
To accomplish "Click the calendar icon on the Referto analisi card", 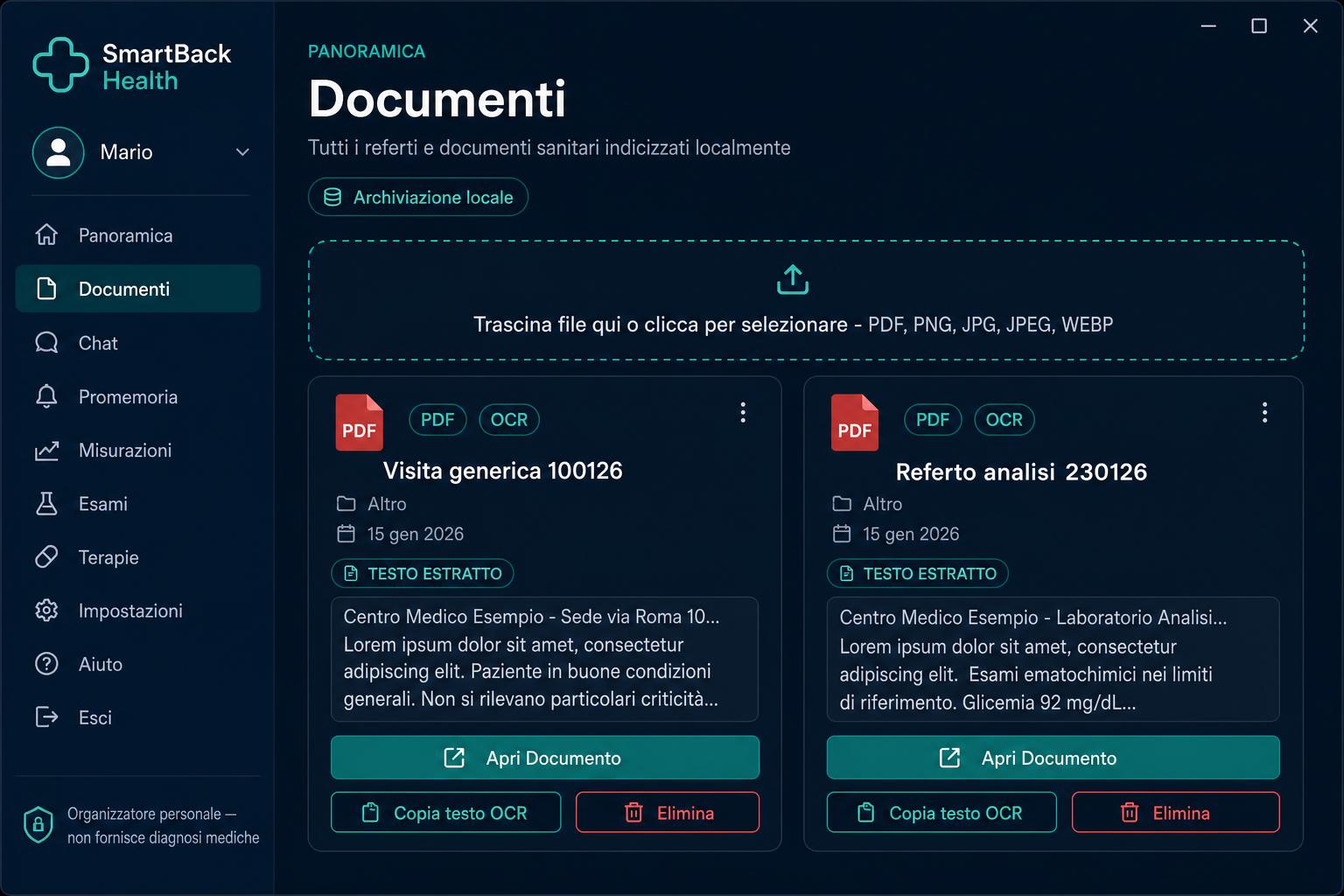I will pyautogui.click(x=842, y=534).
